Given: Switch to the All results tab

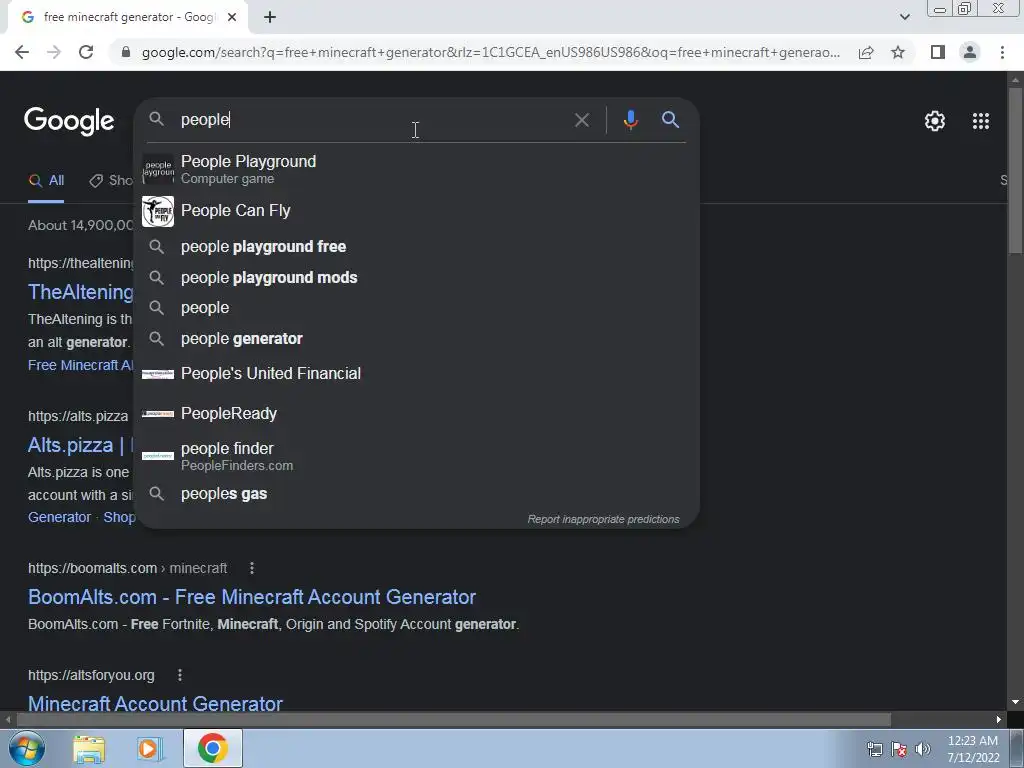Looking at the screenshot, I should pos(46,181).
